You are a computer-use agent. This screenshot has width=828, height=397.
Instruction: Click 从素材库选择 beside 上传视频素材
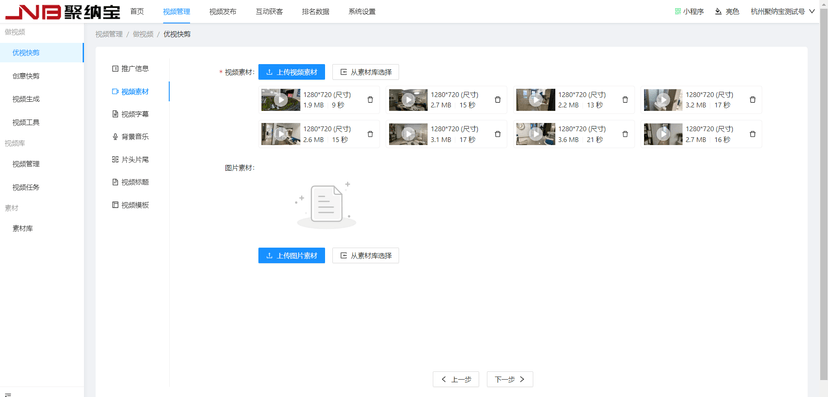click(x=365, y=72)
